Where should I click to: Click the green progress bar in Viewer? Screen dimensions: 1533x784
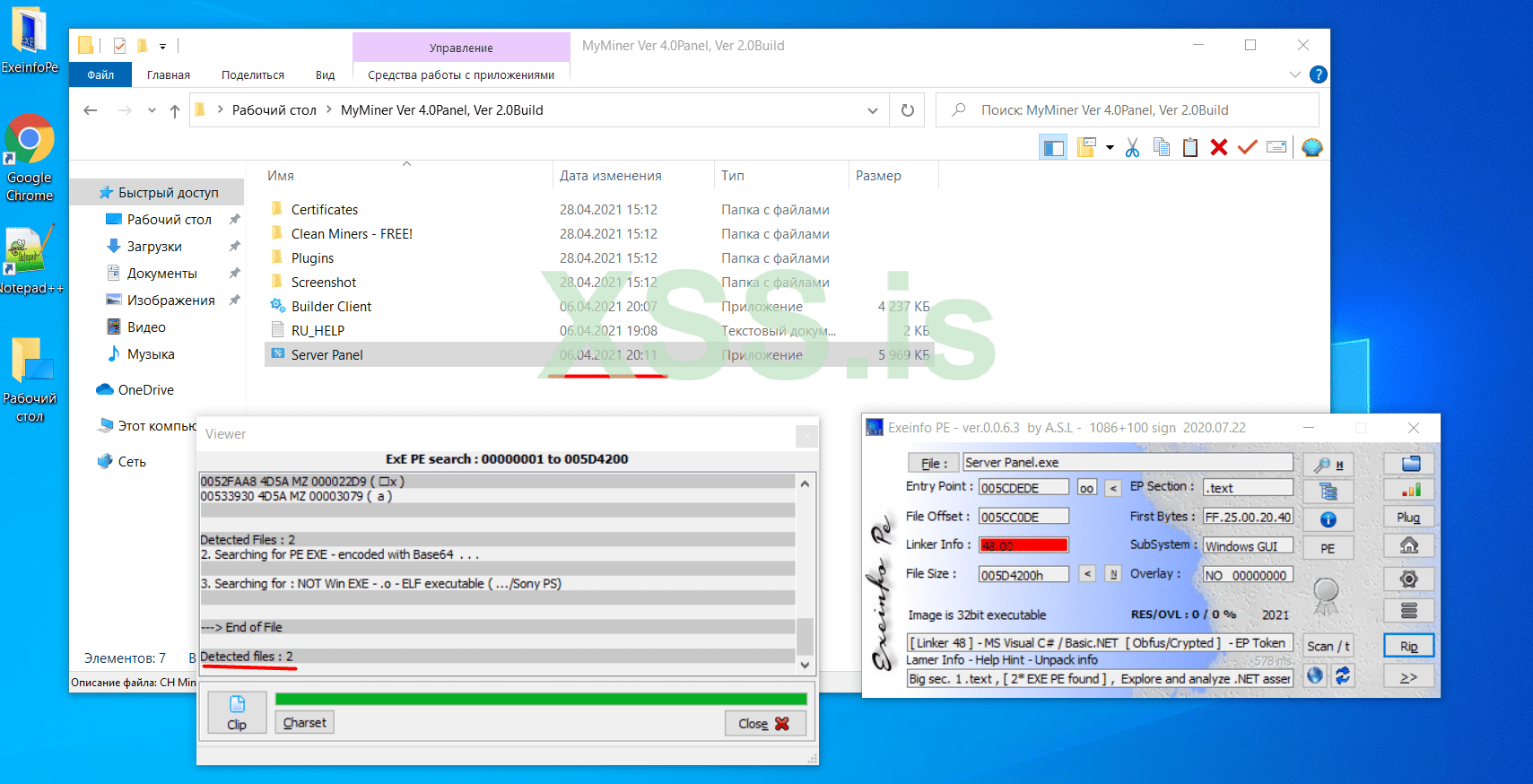[541, 699]
